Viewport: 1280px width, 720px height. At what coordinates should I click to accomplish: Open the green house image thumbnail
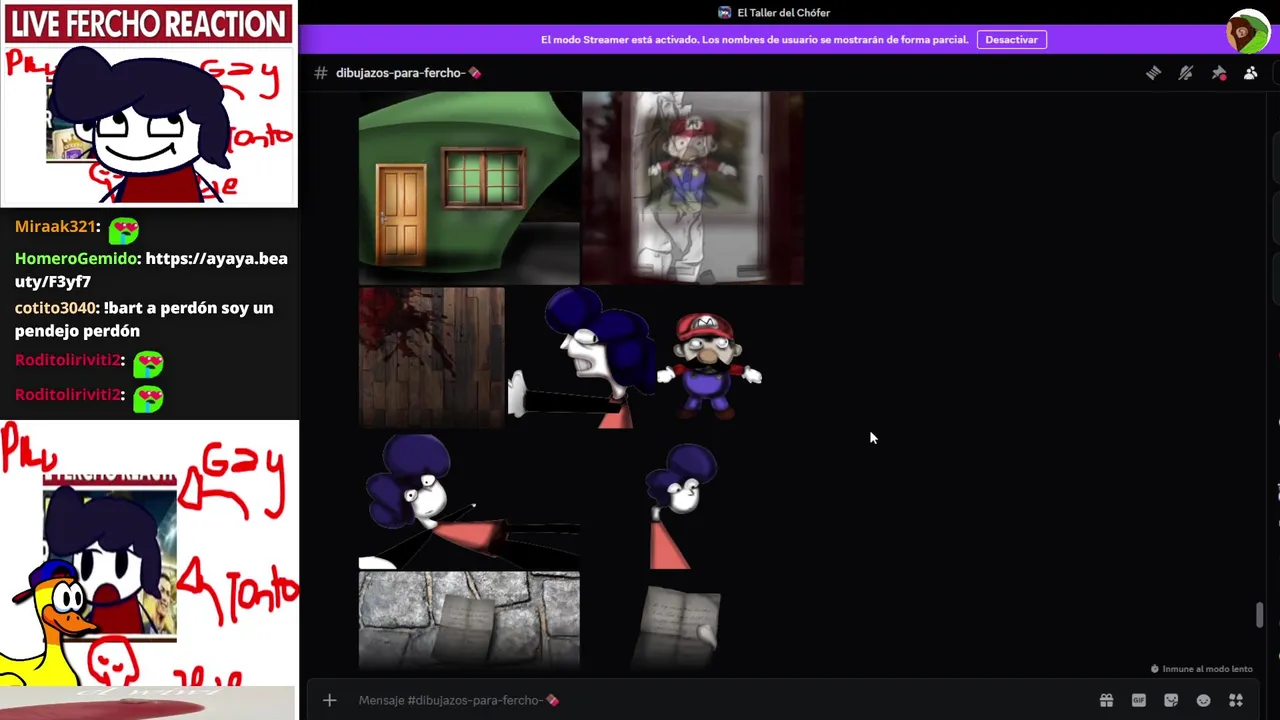[469, 188]
